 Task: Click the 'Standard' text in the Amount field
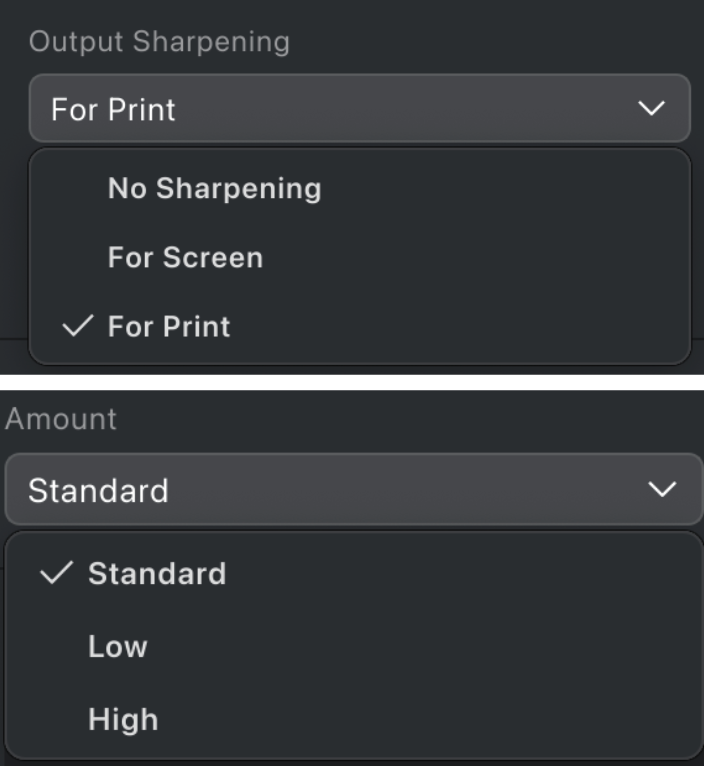[98, 491]
